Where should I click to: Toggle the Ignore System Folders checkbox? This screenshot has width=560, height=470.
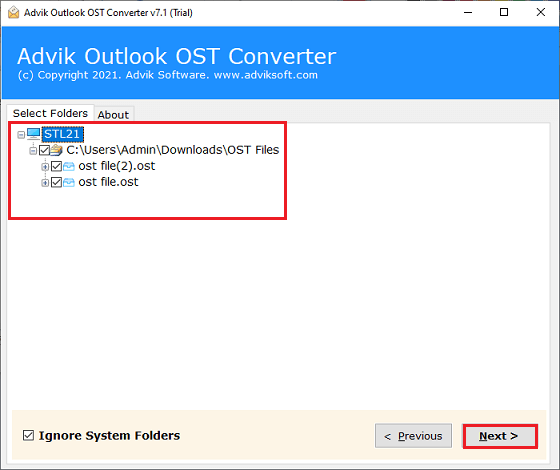click(29, 435)
